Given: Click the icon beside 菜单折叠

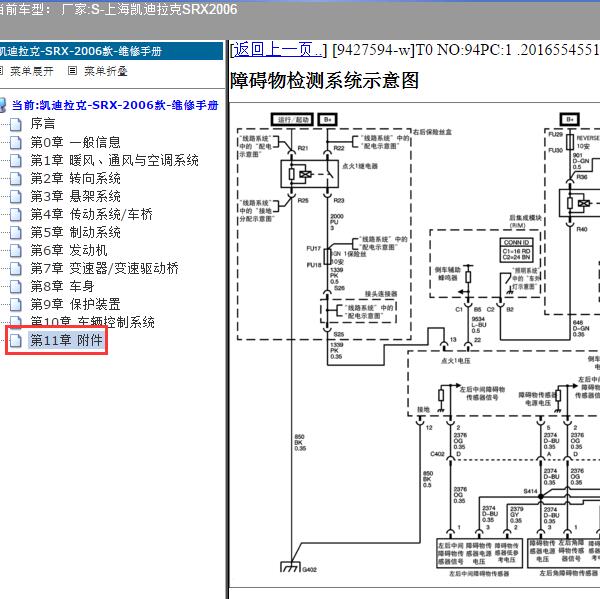Looking at the screenshot, I should pyautogui.click(x=72, y=71).
